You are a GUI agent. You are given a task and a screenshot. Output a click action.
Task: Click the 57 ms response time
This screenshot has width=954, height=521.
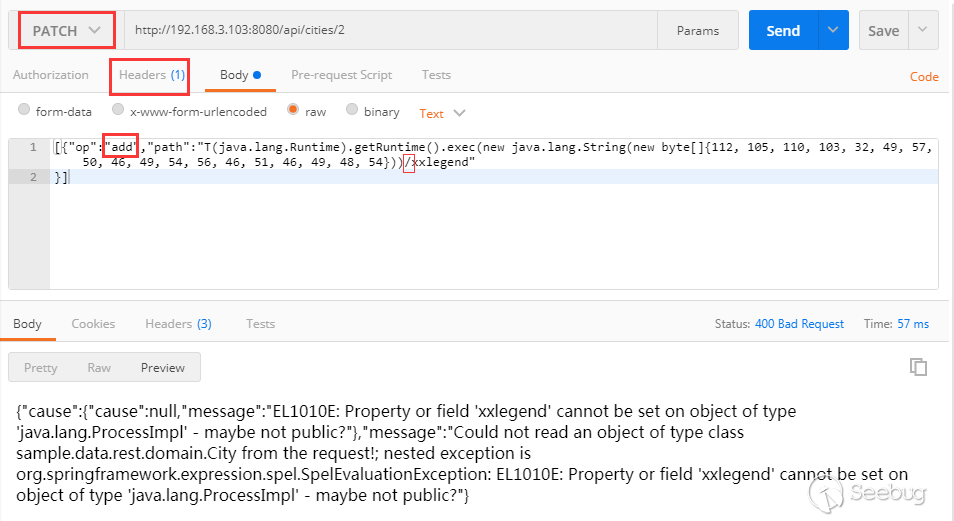(913, 324)
